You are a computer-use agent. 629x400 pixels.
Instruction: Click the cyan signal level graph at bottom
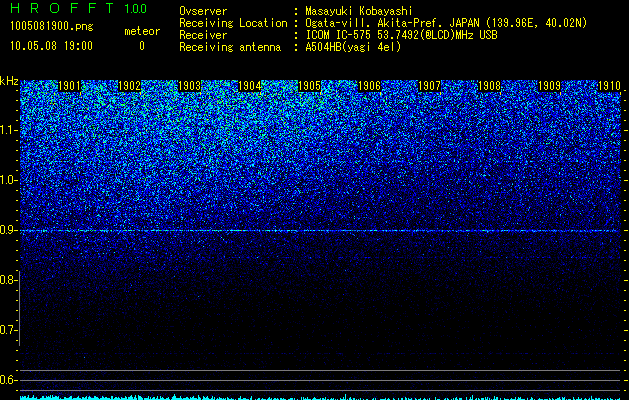tap(320, 397)
